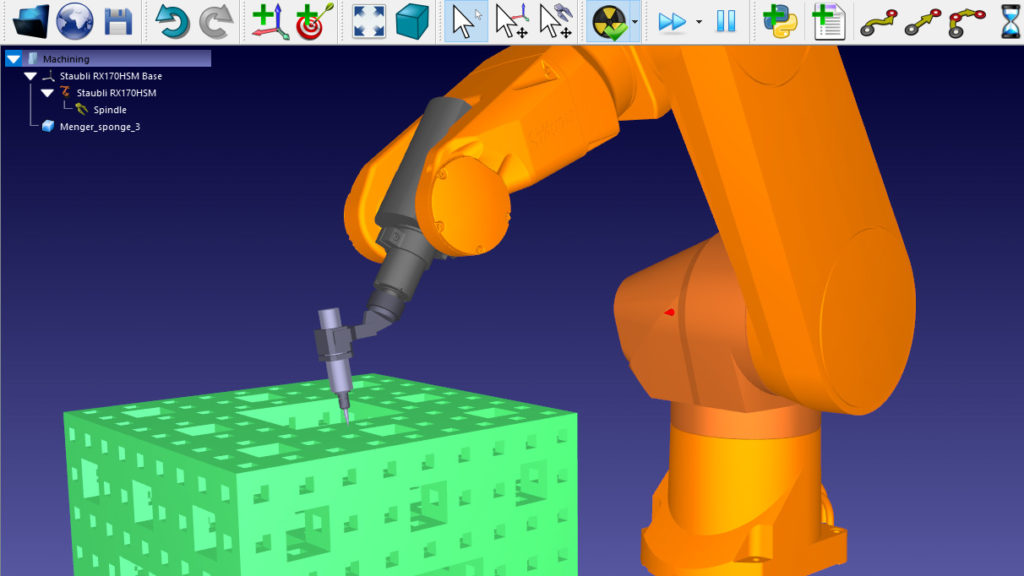Pause the simulation
This screenshot has height=576, width=1024.
pos(726,21)
